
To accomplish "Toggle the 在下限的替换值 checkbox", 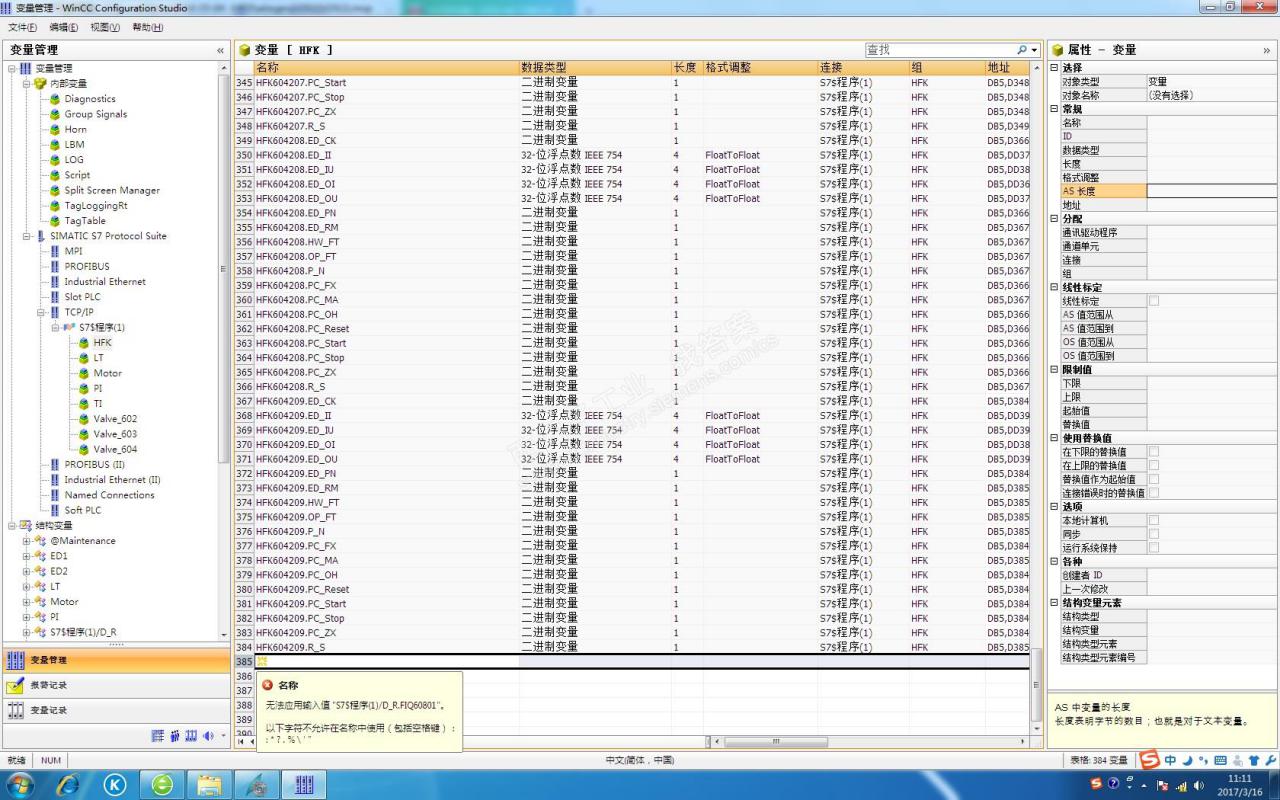I will point(1154,452).
